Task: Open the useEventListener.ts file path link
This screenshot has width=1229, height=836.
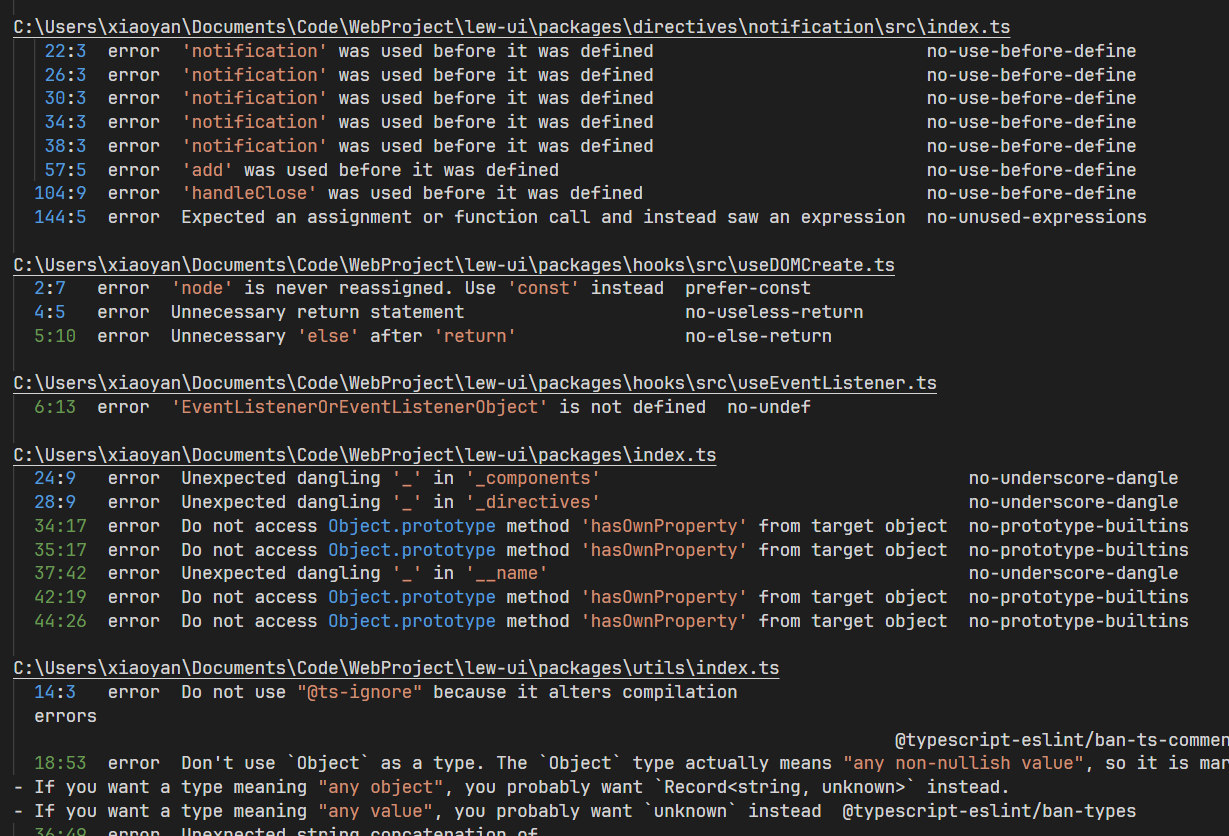Action: click(x=475, y=383)
